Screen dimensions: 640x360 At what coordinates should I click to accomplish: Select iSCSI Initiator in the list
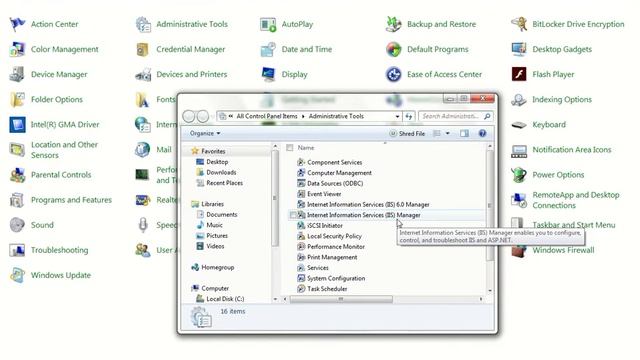324,226
